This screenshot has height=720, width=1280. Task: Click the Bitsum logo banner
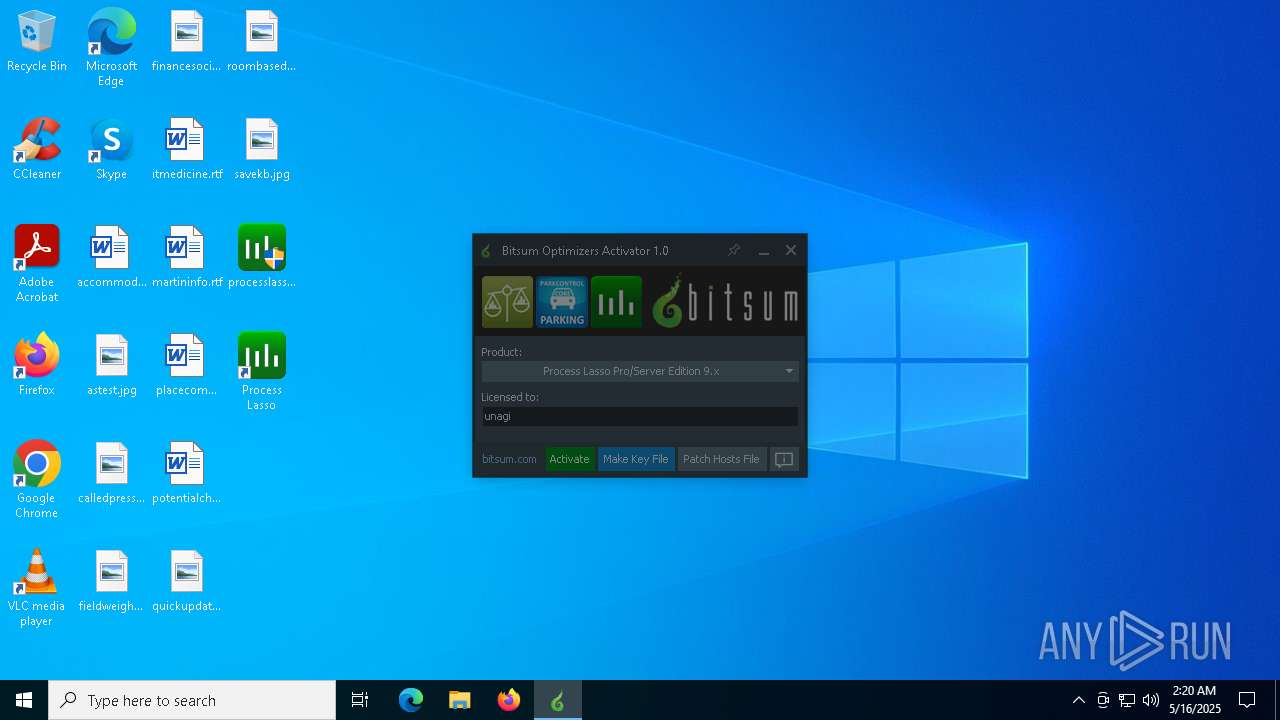[x=725, y=302]
